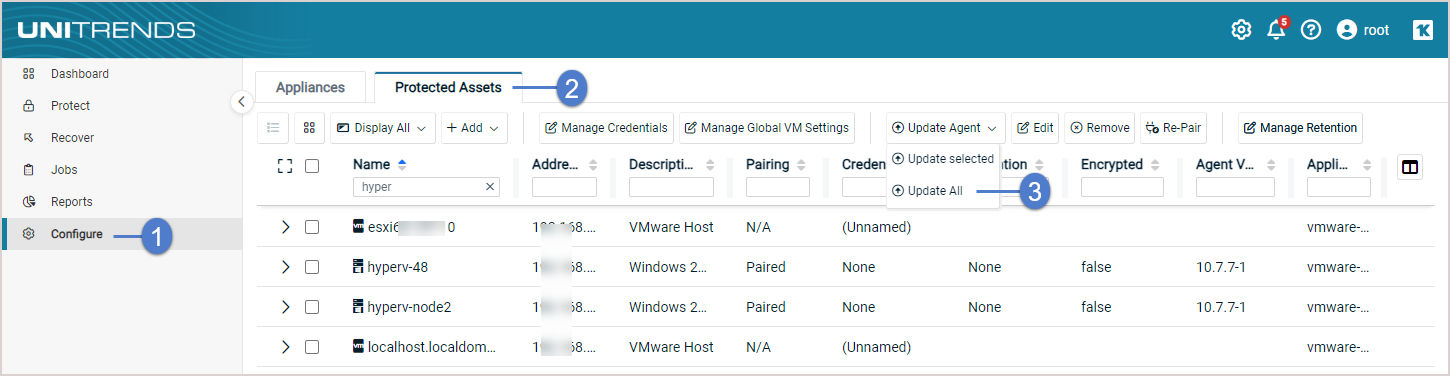
Task: Sort by the Address column arrows
Action: (x=592, y=165)
